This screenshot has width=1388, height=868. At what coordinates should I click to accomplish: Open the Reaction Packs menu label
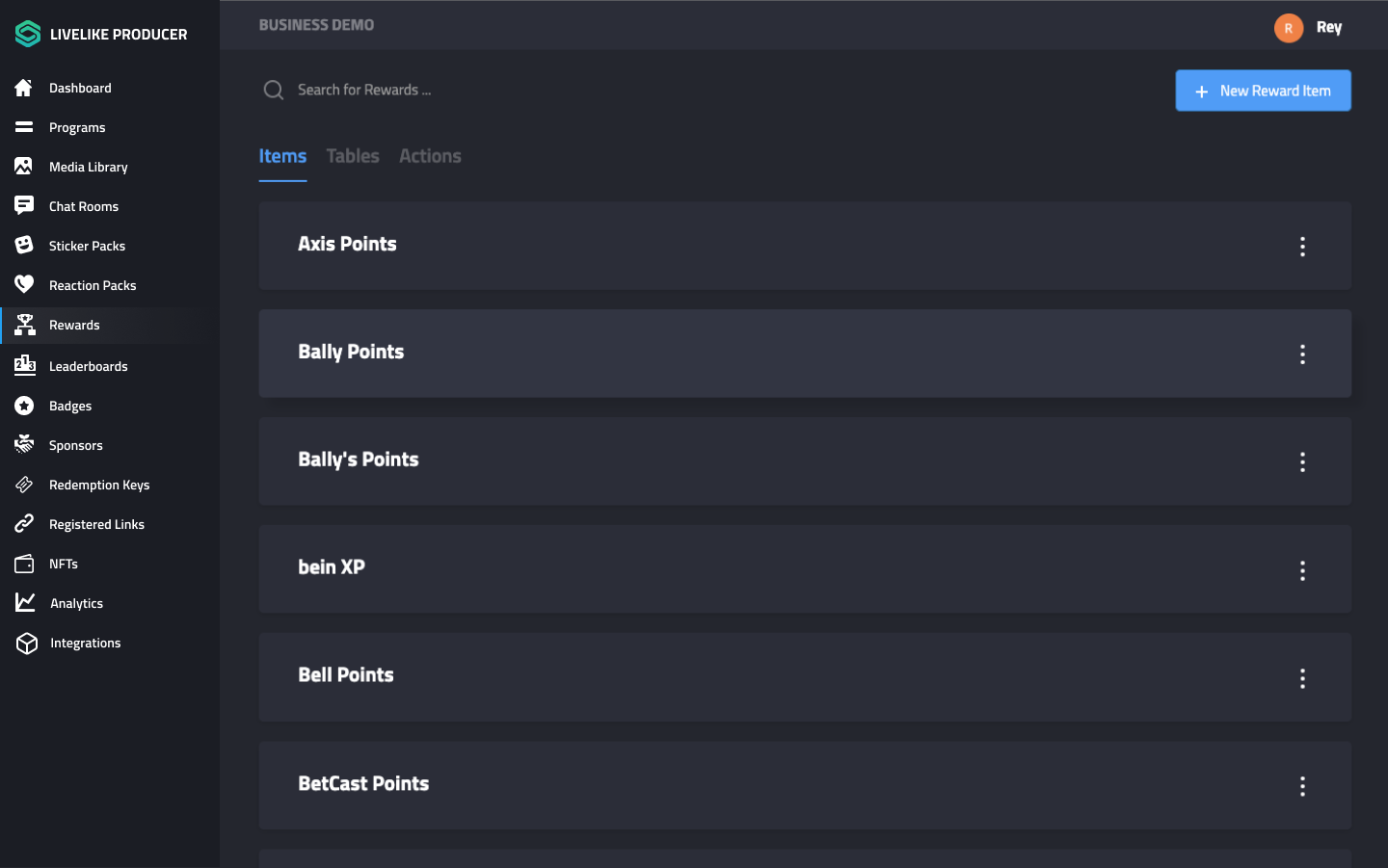(93, 285)
